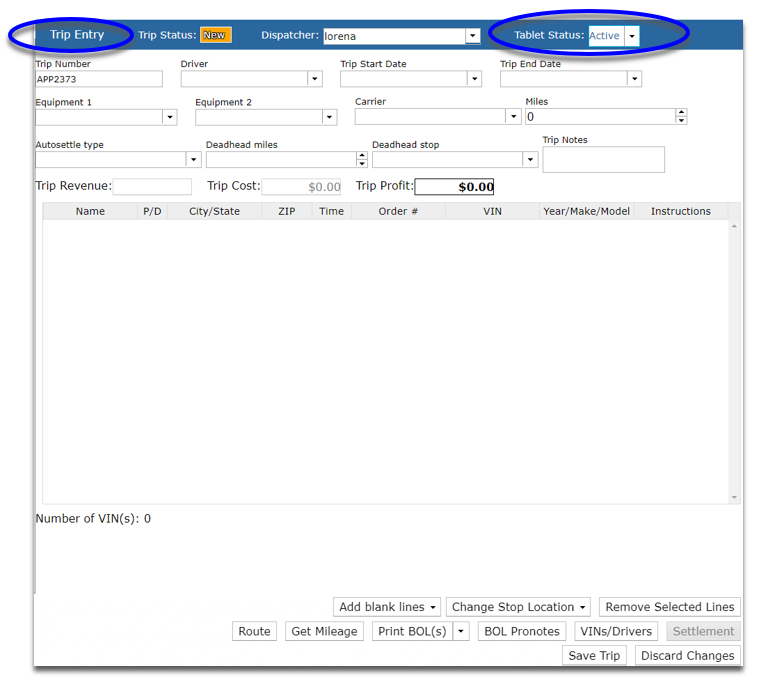The width and height of the screenshot is (762, 679).
Task: Click the Route button
Action: coord(254,631)
